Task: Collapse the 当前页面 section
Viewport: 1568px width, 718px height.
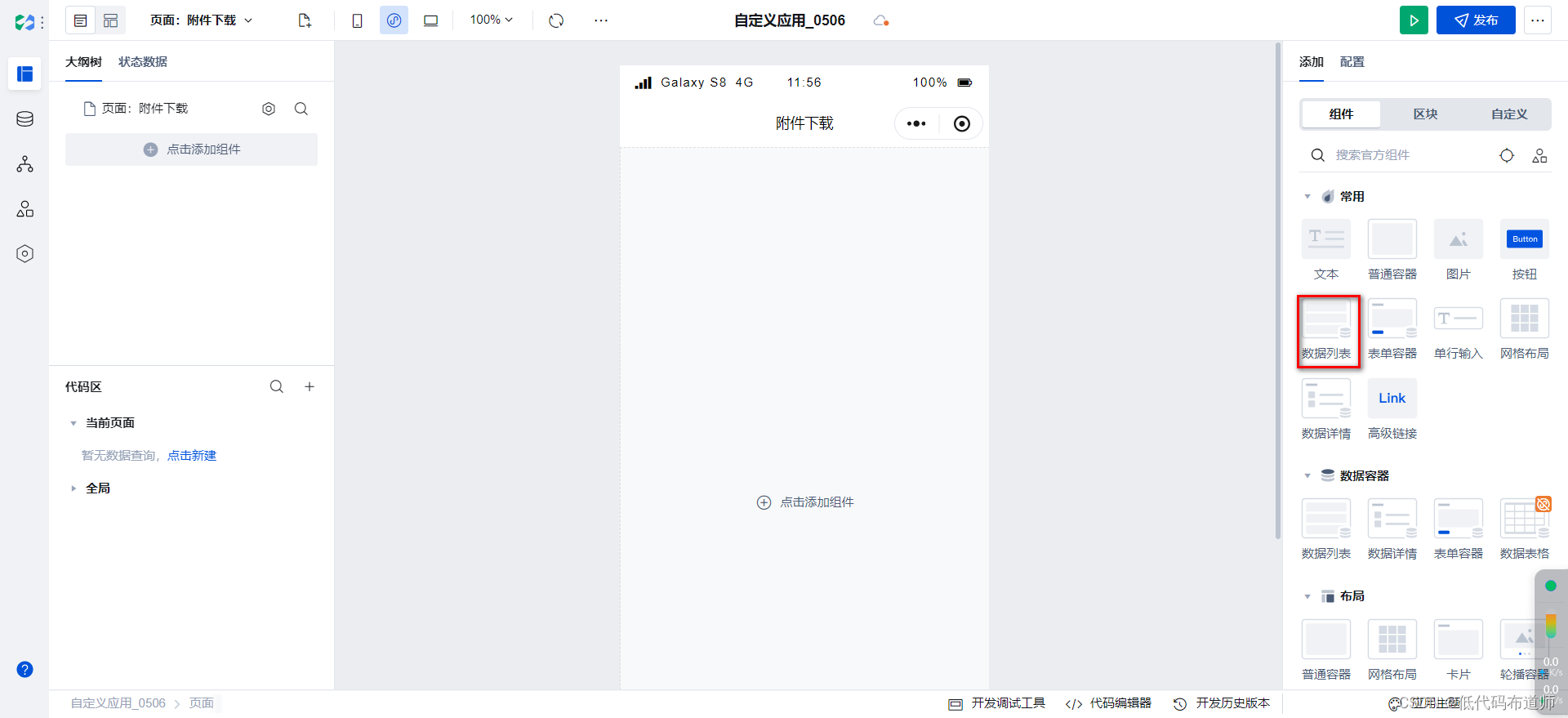Action: tap(73, 423)
